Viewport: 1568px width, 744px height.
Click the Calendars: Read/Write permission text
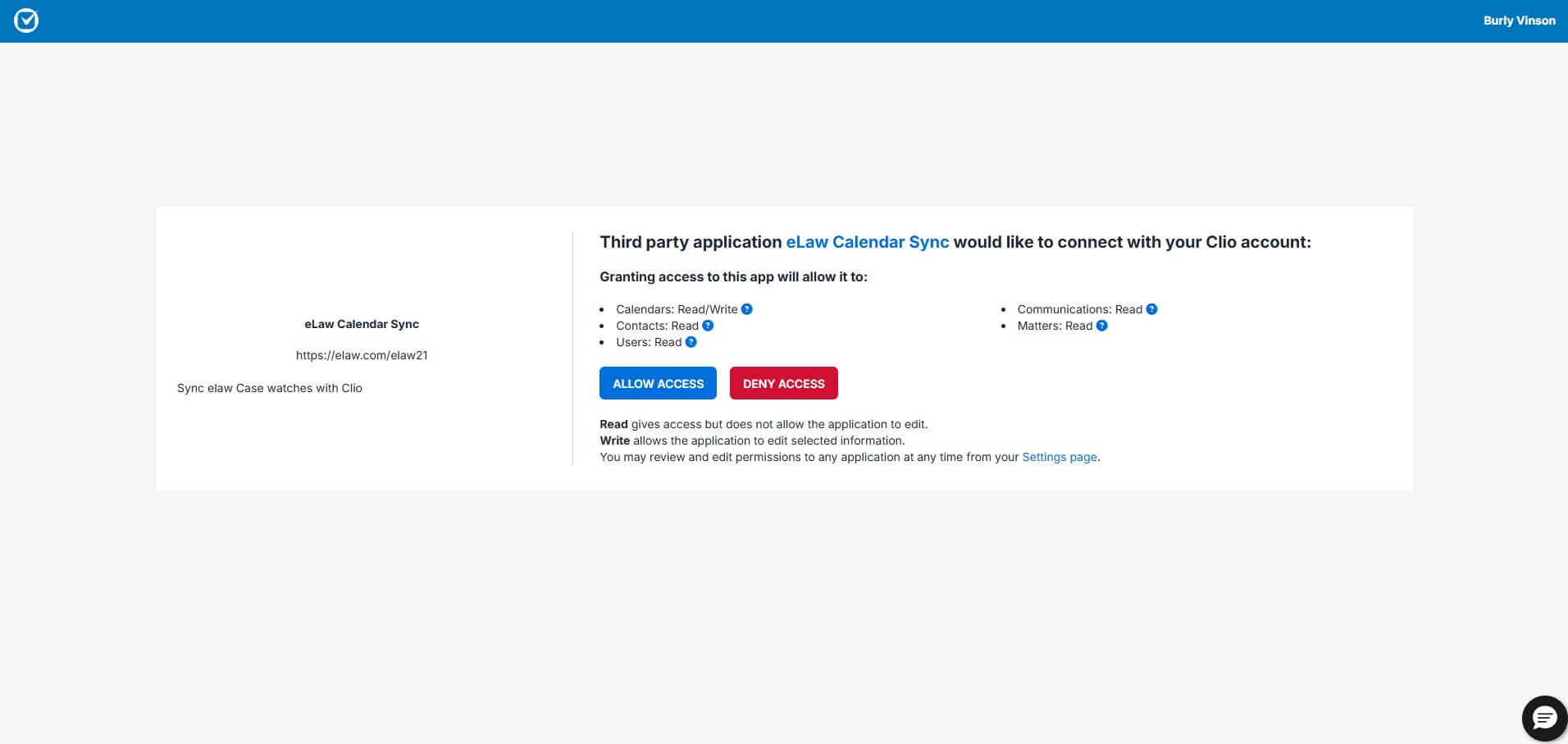[677, 309]
